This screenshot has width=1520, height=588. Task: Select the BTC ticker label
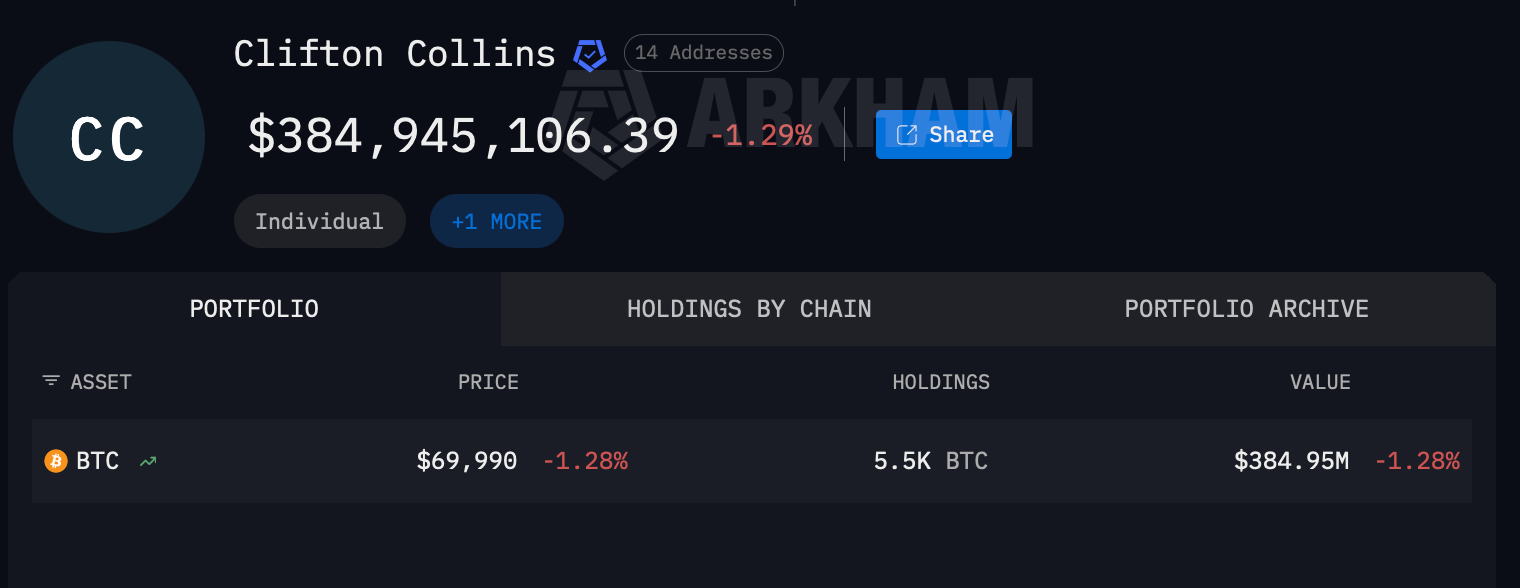98,461
